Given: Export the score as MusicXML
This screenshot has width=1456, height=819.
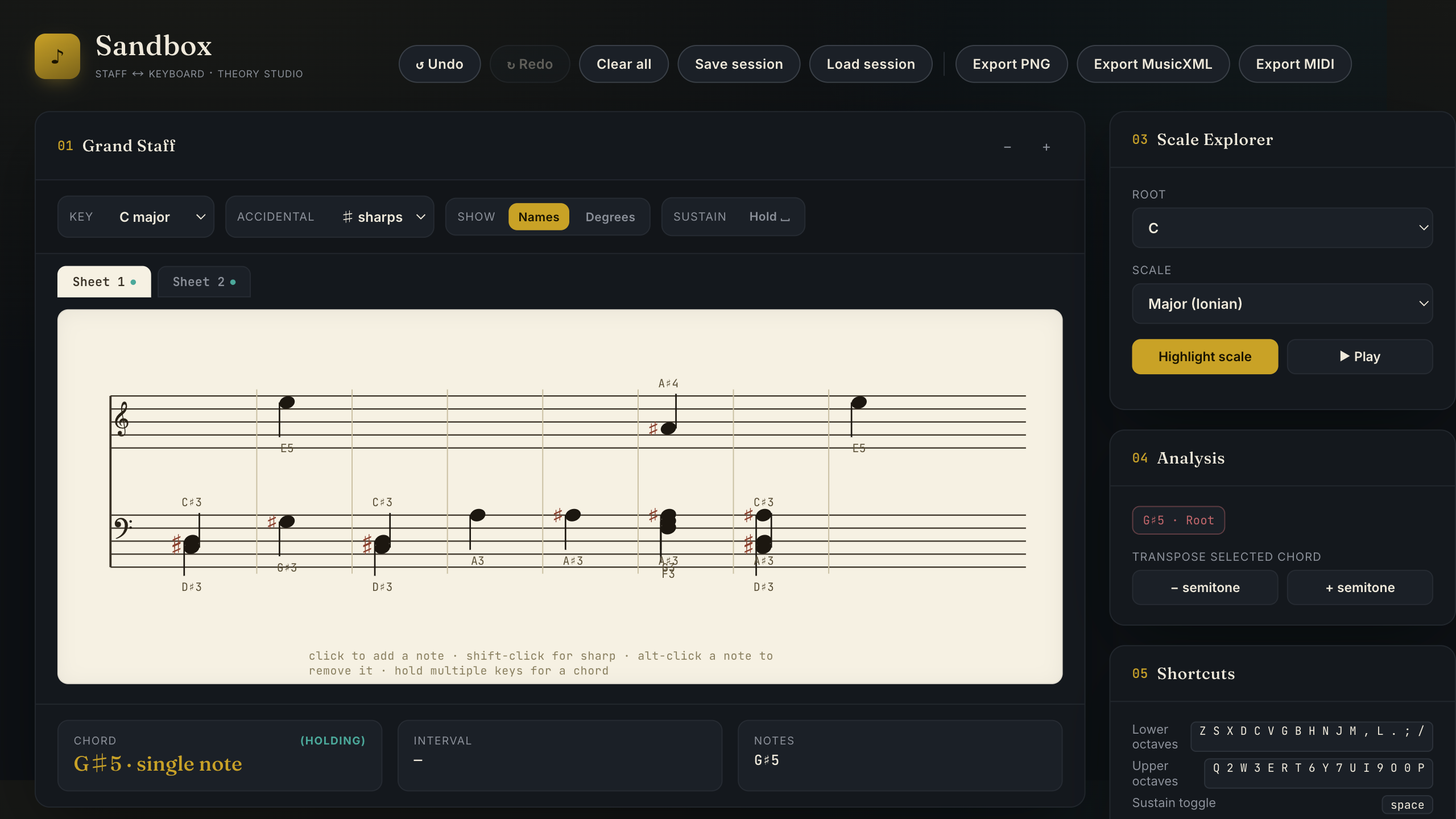Looking at the screenshot, I should (x=1153, y=64).
